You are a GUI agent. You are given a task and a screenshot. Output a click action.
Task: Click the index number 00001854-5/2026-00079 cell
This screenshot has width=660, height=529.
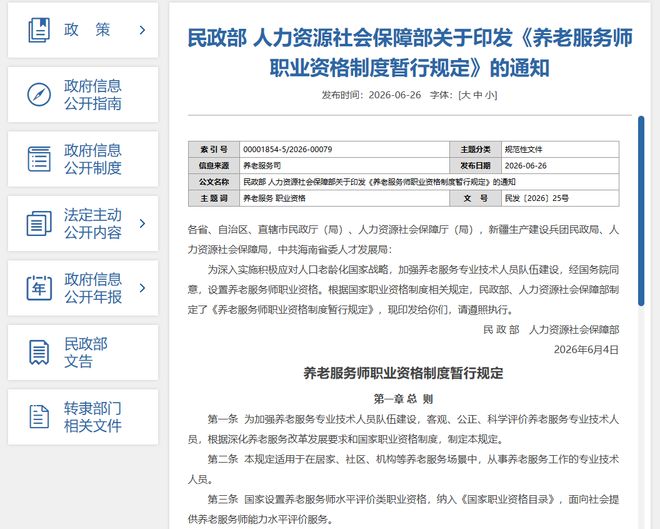(344, 149)
